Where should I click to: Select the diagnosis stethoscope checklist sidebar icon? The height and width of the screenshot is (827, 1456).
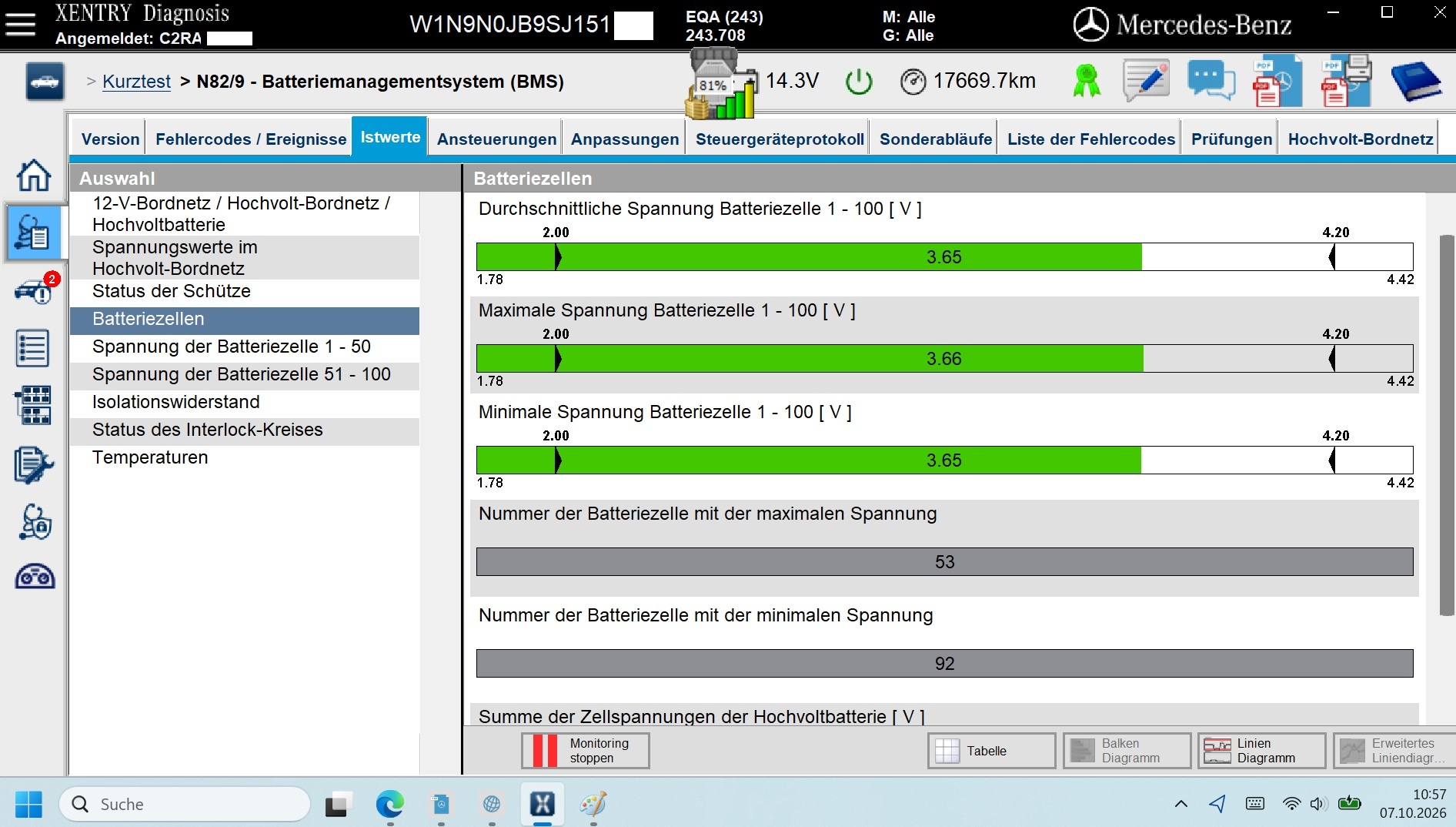[x=34, y=232]
